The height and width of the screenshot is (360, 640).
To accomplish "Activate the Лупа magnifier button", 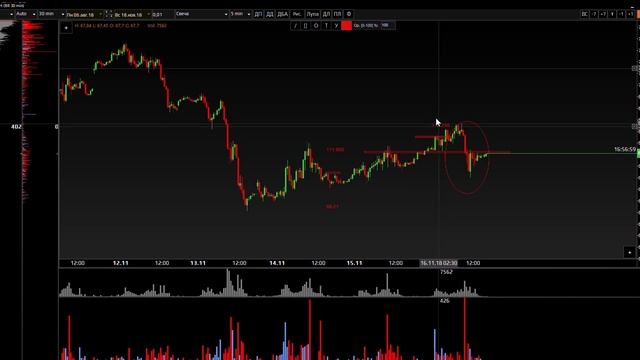I will 313,14.
